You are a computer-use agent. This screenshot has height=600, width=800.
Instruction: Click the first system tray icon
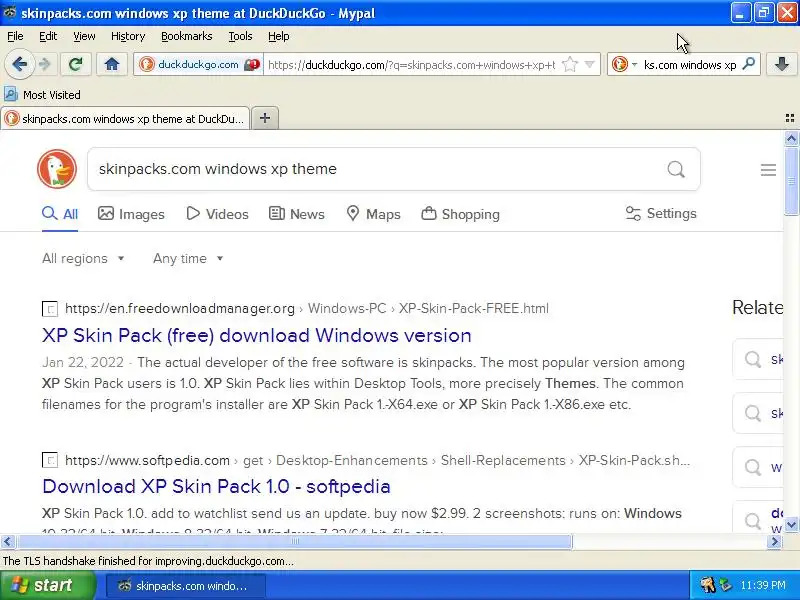click(x=708, y=585)
